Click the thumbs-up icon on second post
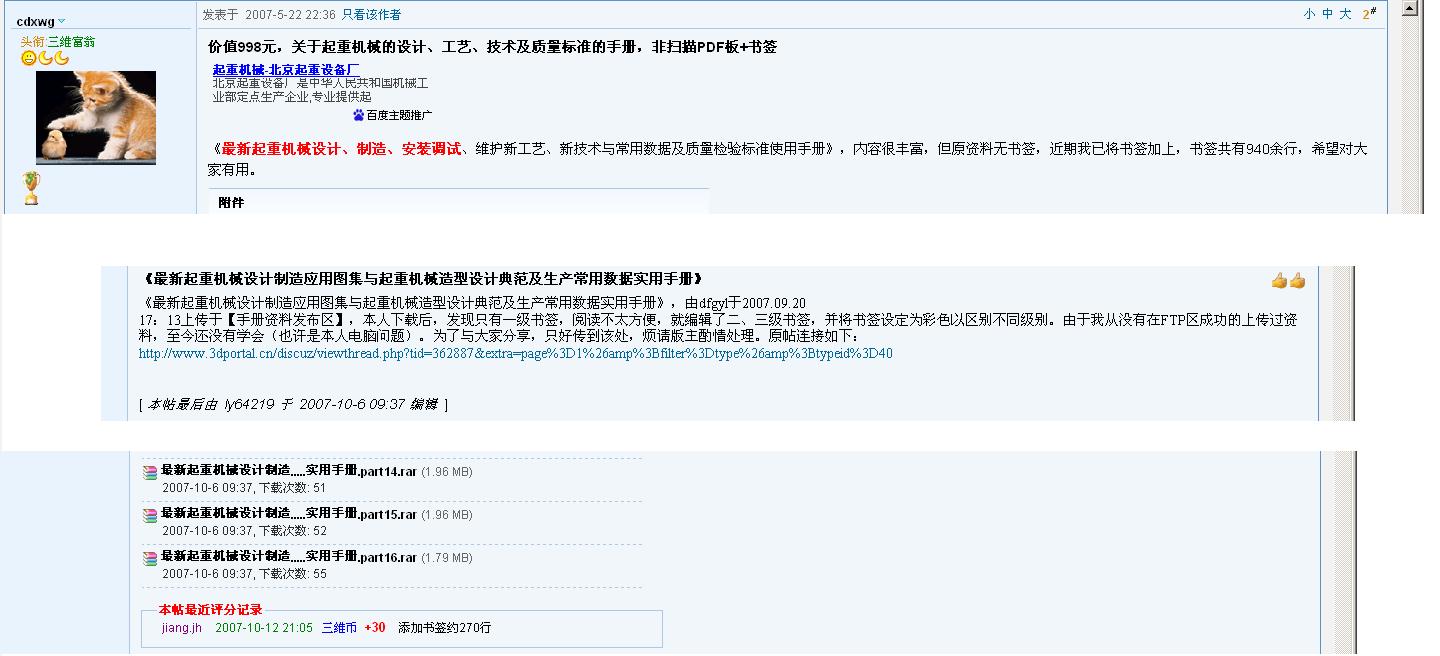Screen dimensions: 1440x656 point(1288,281)
